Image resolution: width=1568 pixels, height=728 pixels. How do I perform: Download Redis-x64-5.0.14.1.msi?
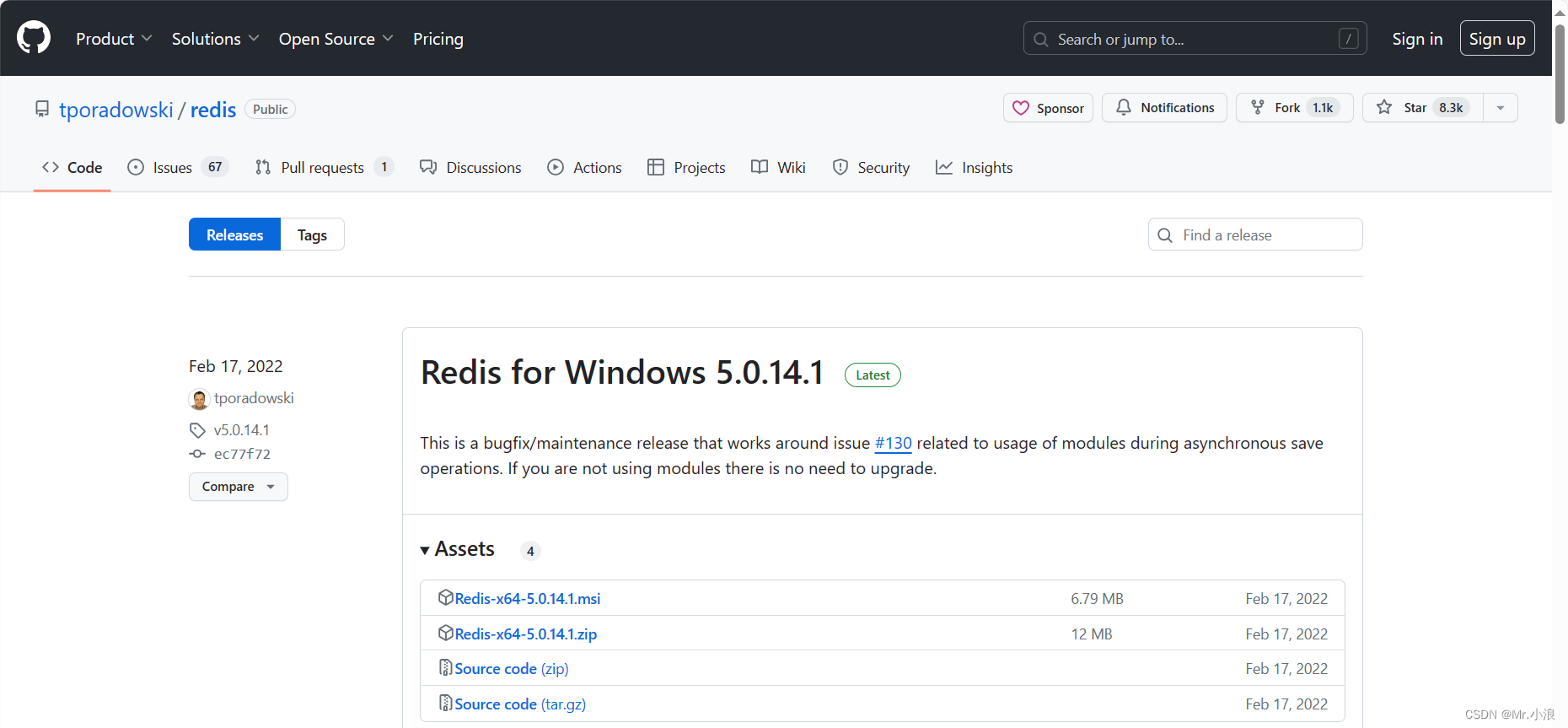point(528,598)
